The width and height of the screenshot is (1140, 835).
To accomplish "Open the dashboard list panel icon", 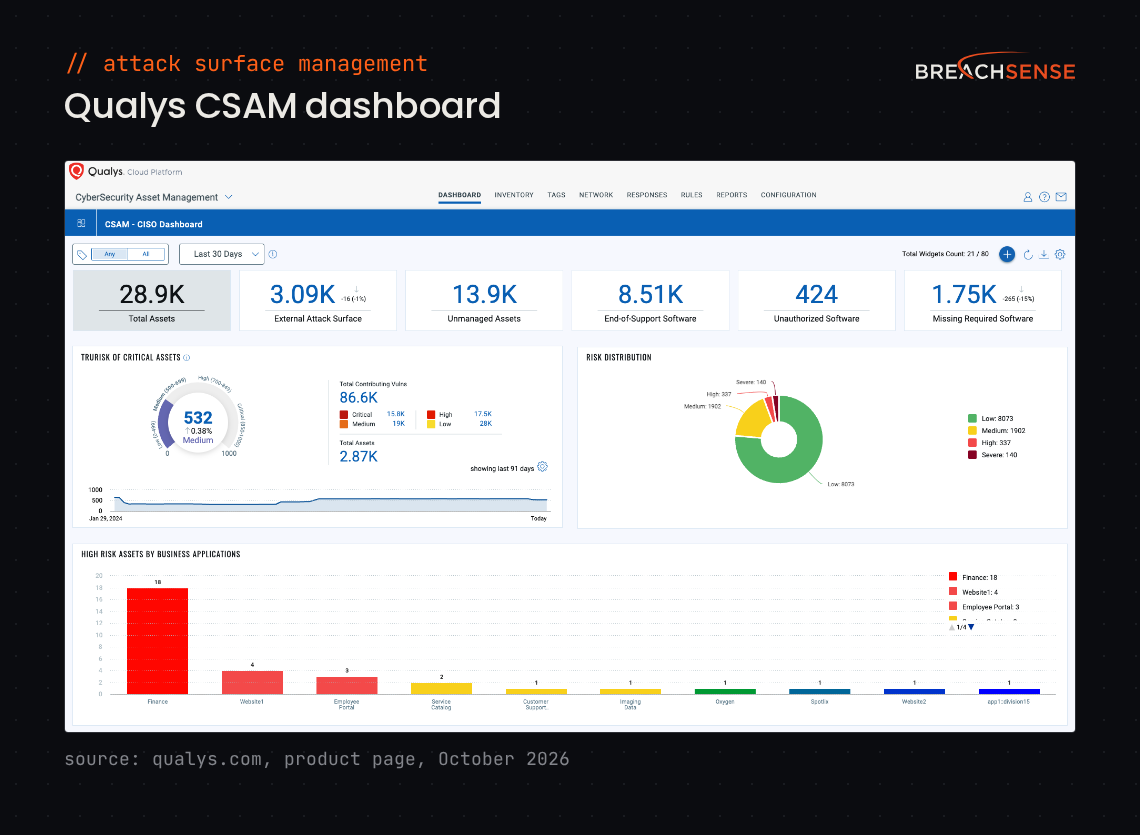I will (x=81, y=223).
